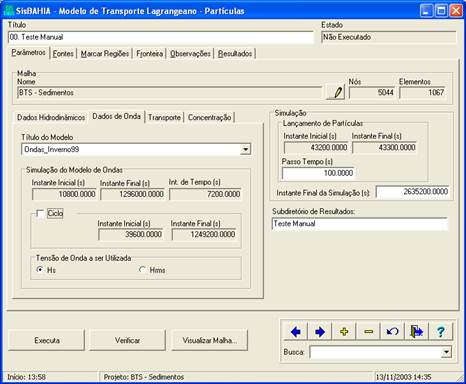Click particle launch Instante Final 43300.0000
Image resolution: width=466 pixels, height=384 pixels.
click(x=384, y=148)
